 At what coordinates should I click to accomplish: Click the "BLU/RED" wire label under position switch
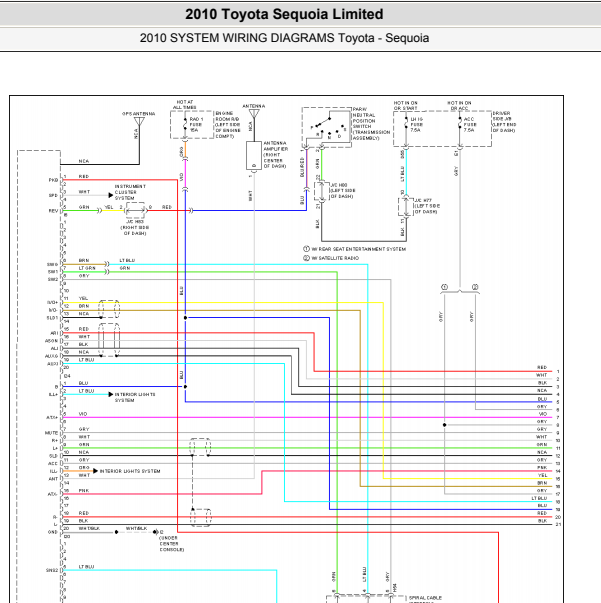coord(302,167)
